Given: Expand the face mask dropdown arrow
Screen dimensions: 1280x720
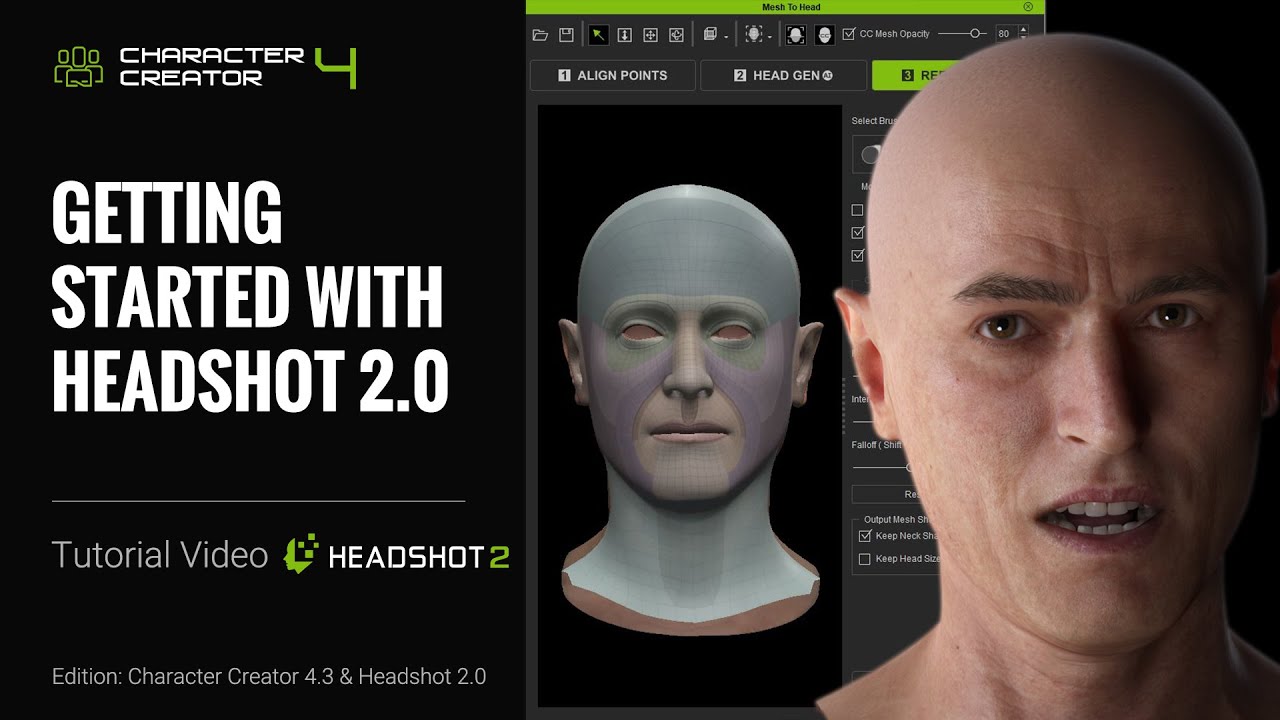Looking at the screenshot, I should tap(770, 38).
